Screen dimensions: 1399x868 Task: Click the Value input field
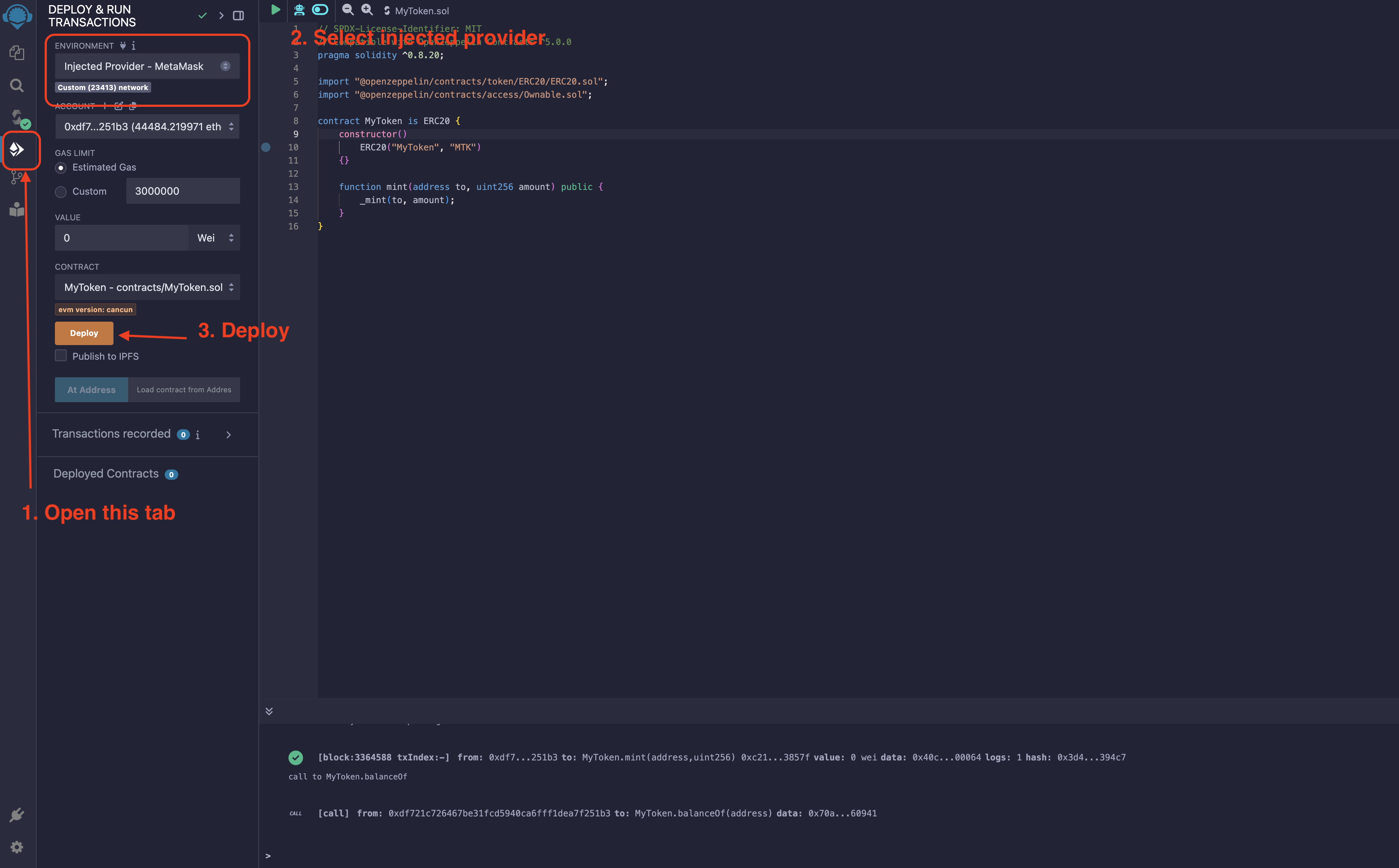(x=120, y=237)
